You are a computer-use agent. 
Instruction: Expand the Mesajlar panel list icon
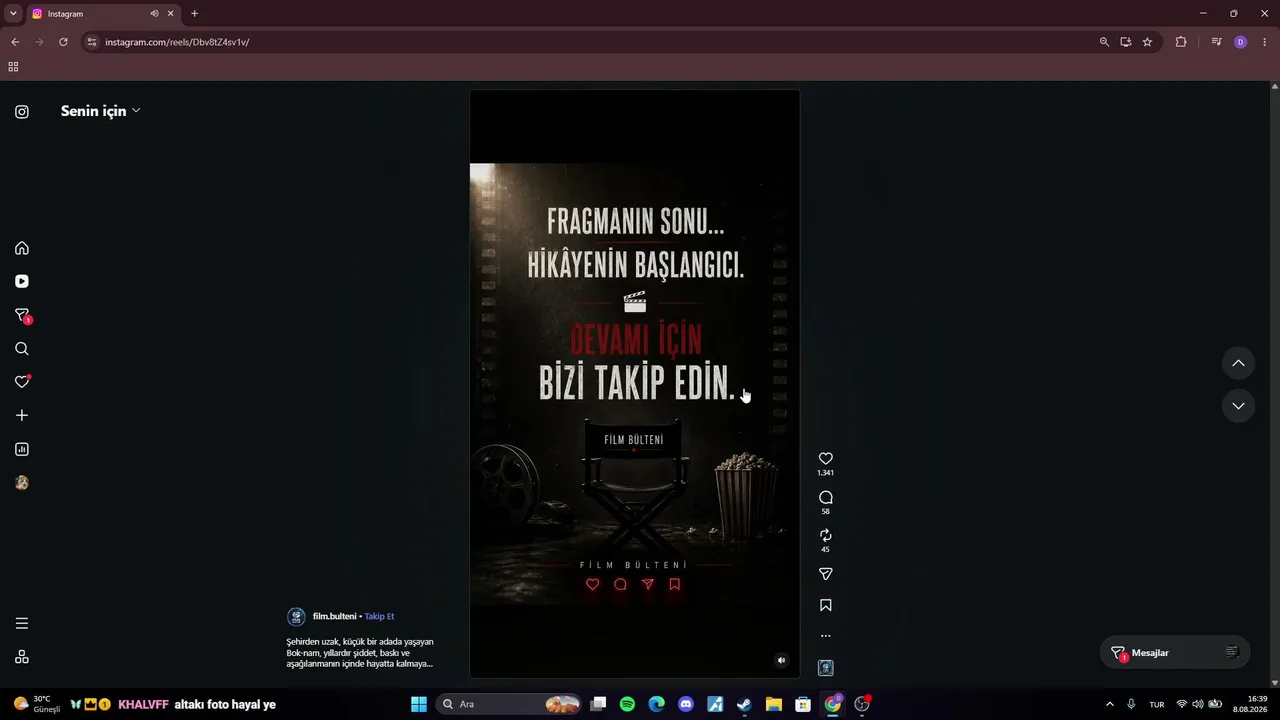1232,653
